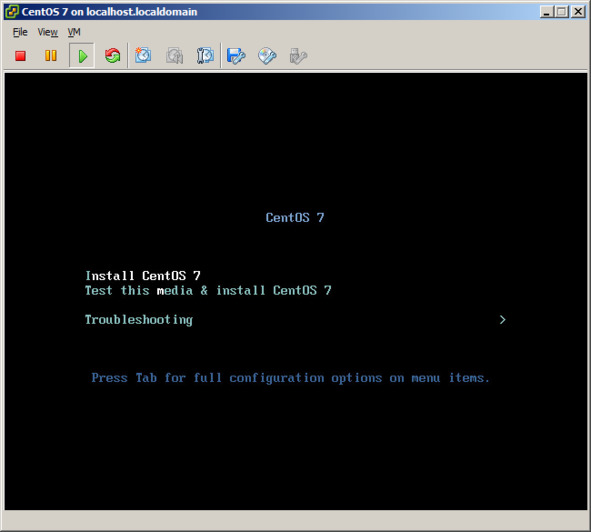Select Install CentOS 7 boot option
The image size is (591, 532).
click(x=143, y=276)
